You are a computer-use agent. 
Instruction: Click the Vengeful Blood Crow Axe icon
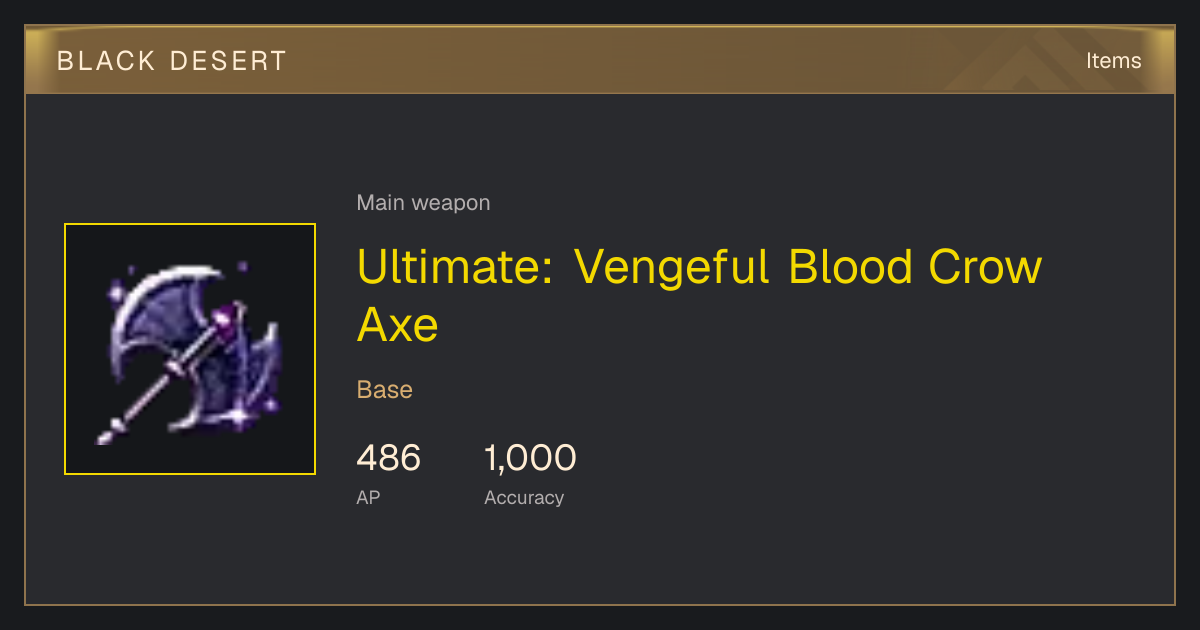click(190, 350)
